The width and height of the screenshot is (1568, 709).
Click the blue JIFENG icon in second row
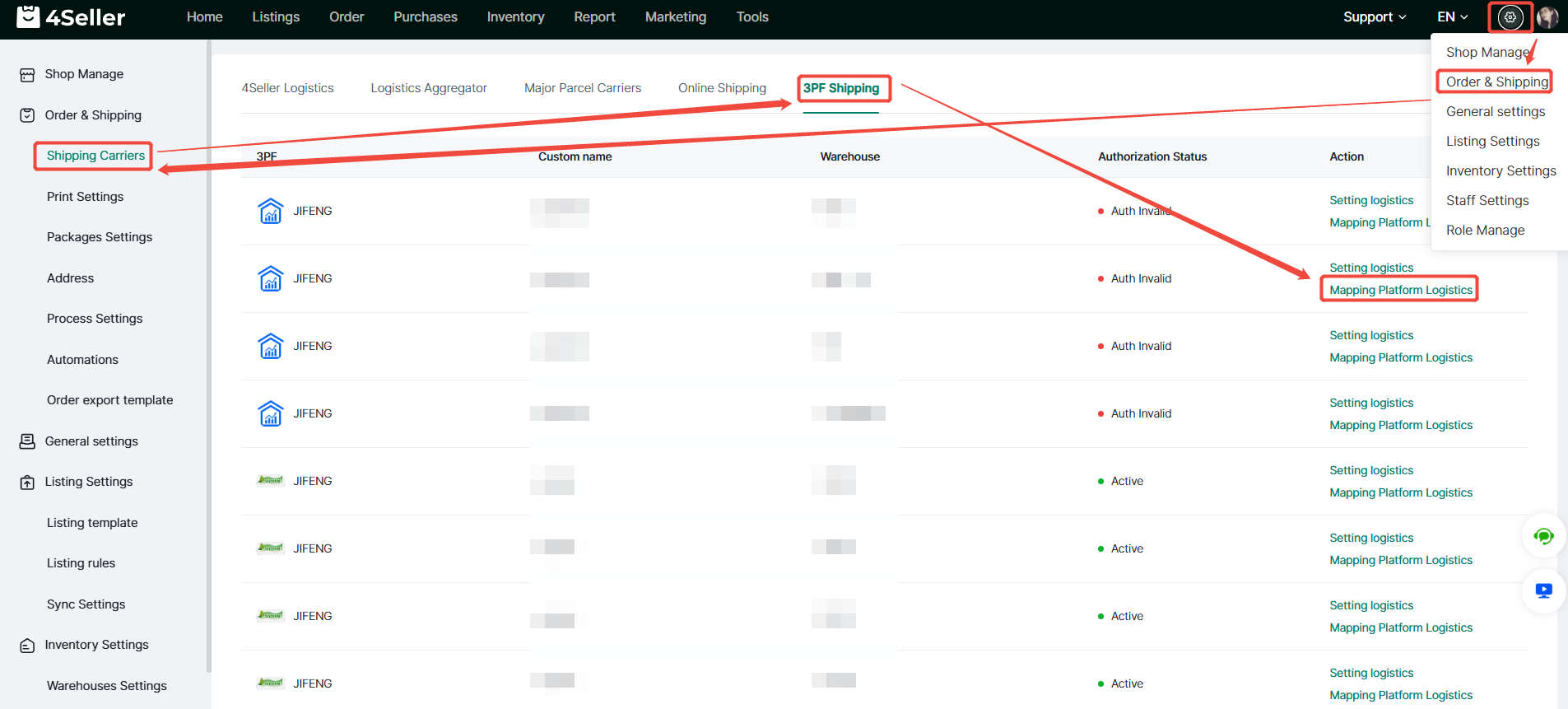pos(271,278)
